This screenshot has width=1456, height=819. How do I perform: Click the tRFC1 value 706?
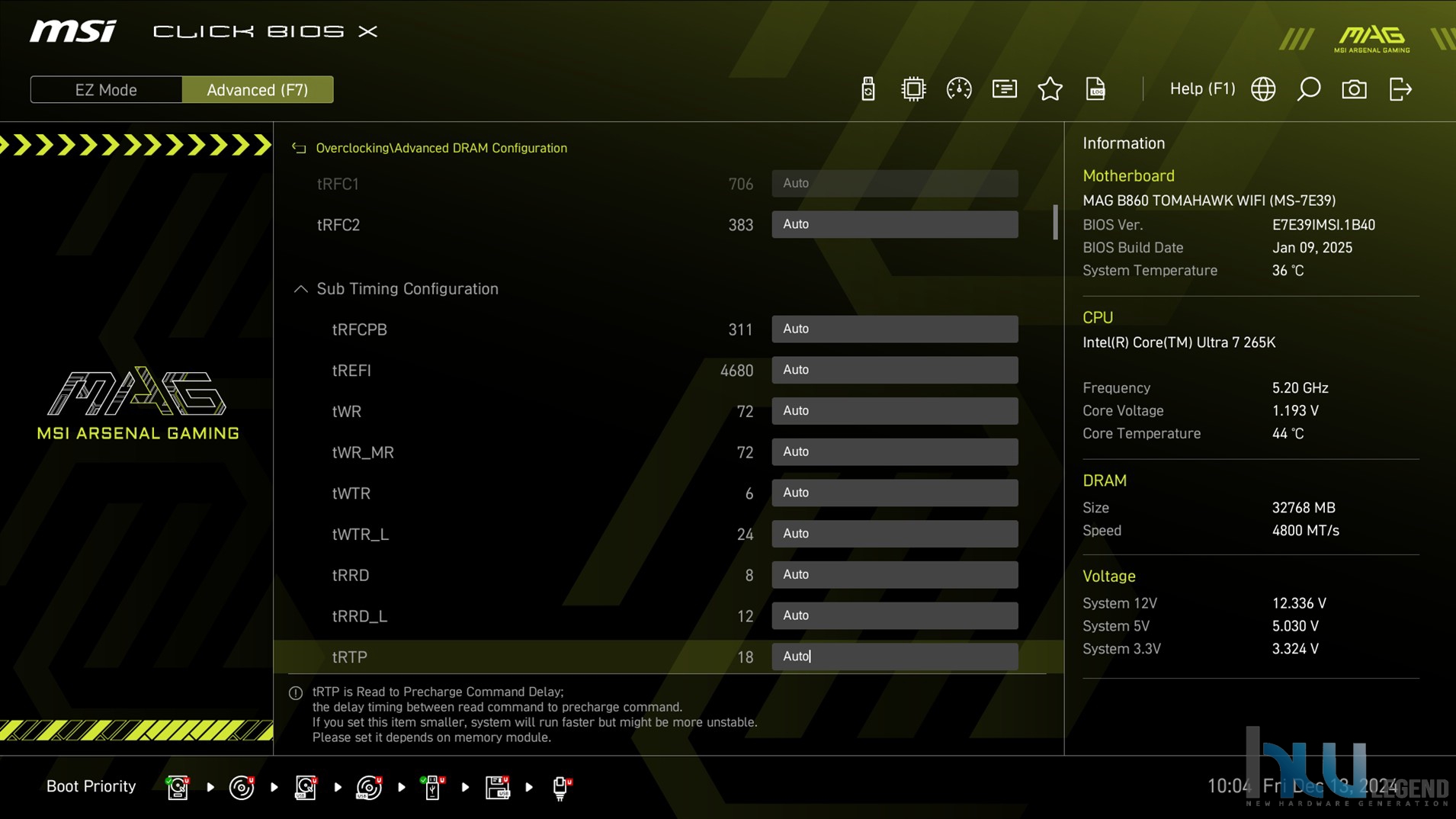[740, 184]
